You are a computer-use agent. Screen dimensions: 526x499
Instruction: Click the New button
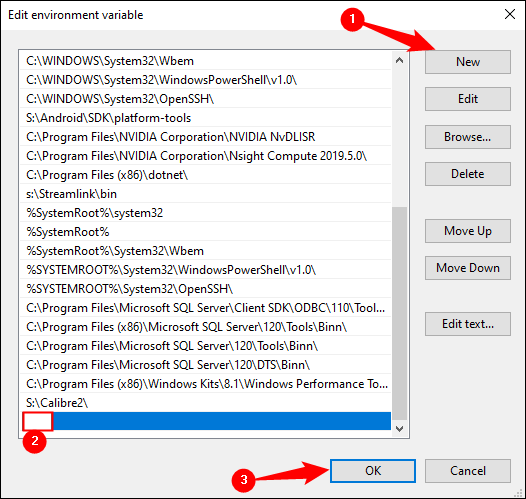[x=468, y=62]
